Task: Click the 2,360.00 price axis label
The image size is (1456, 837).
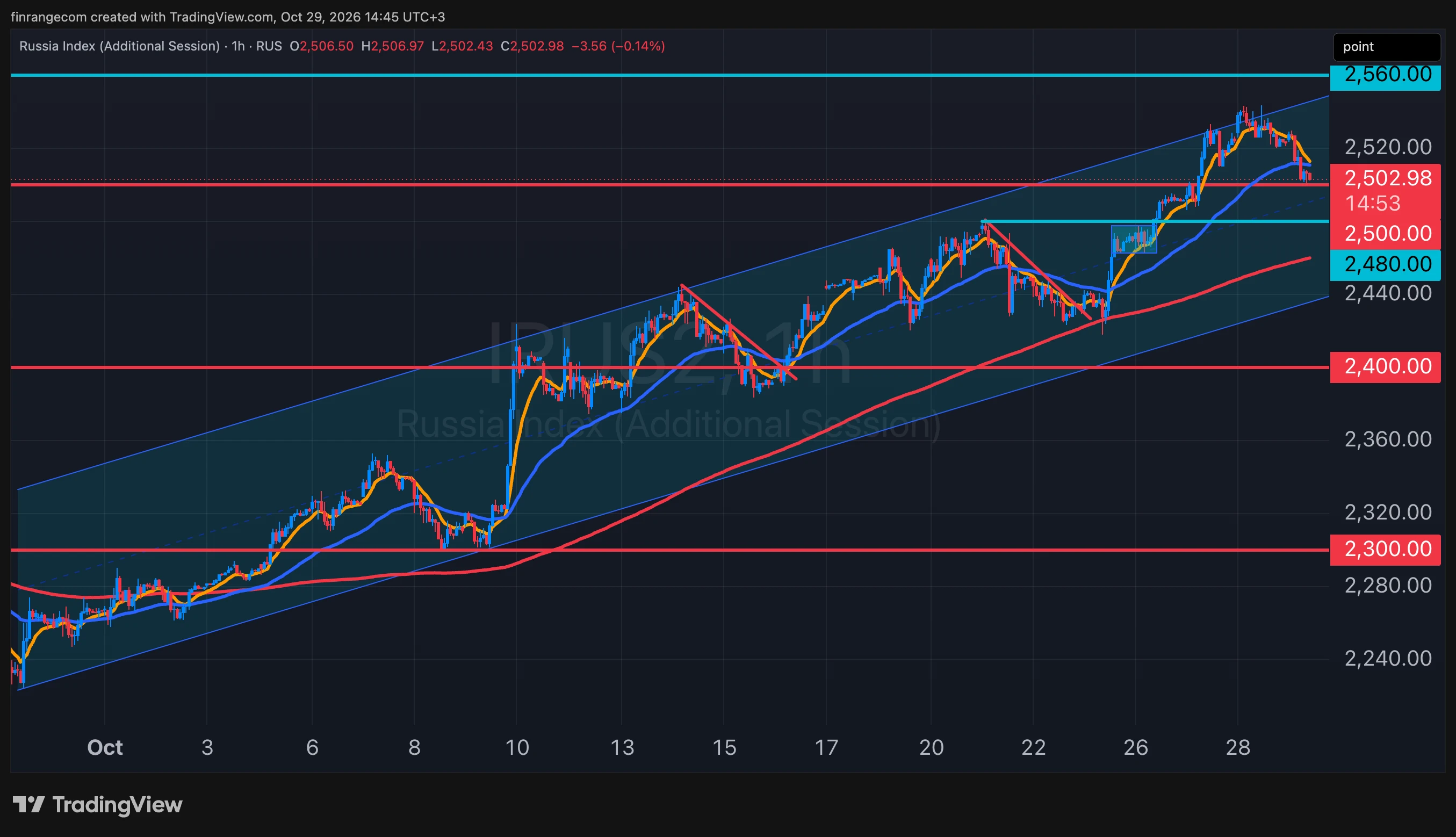Action: [x=1388, y=440]
